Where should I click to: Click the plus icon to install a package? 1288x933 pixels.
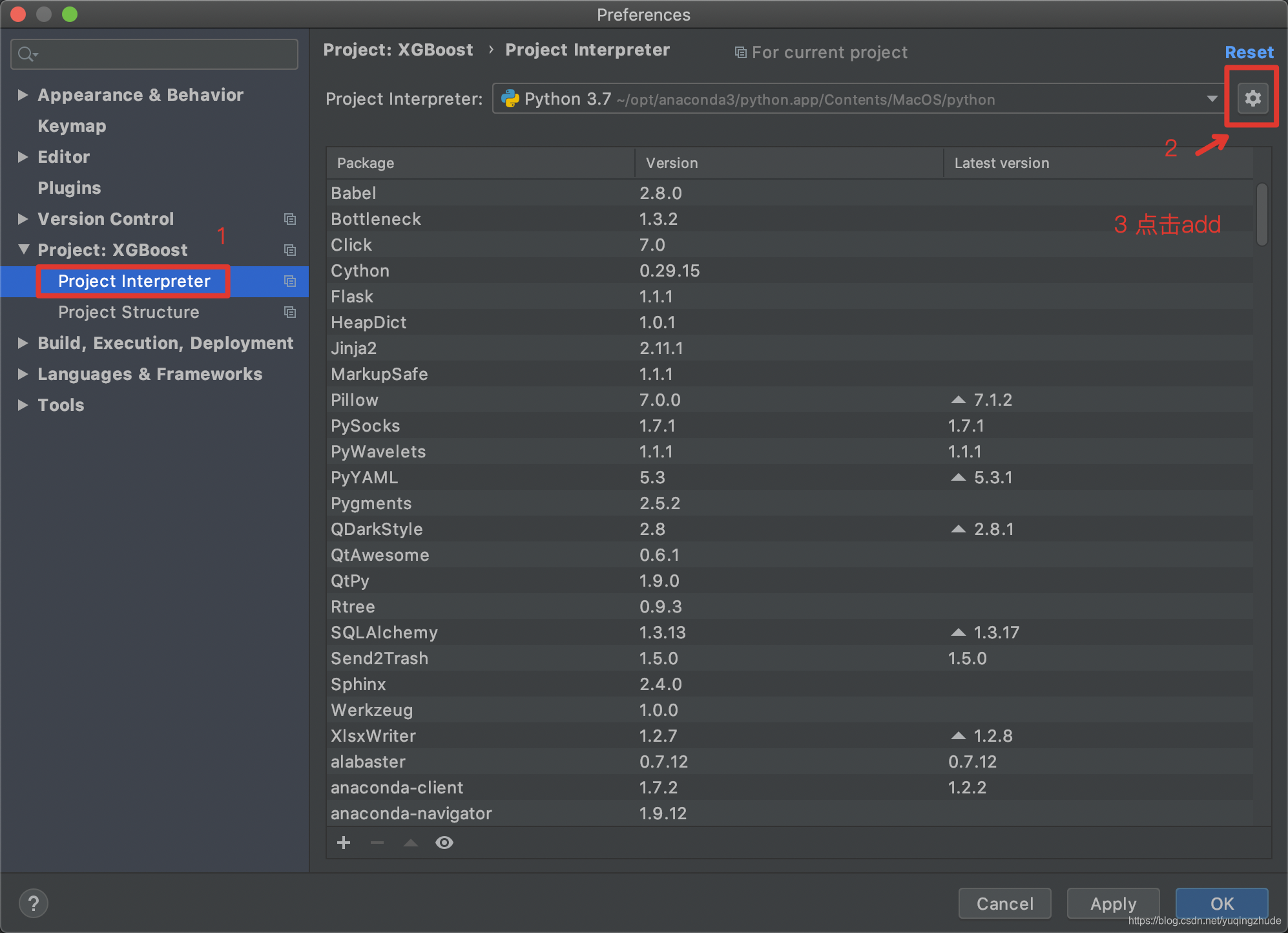click(344, 843)
